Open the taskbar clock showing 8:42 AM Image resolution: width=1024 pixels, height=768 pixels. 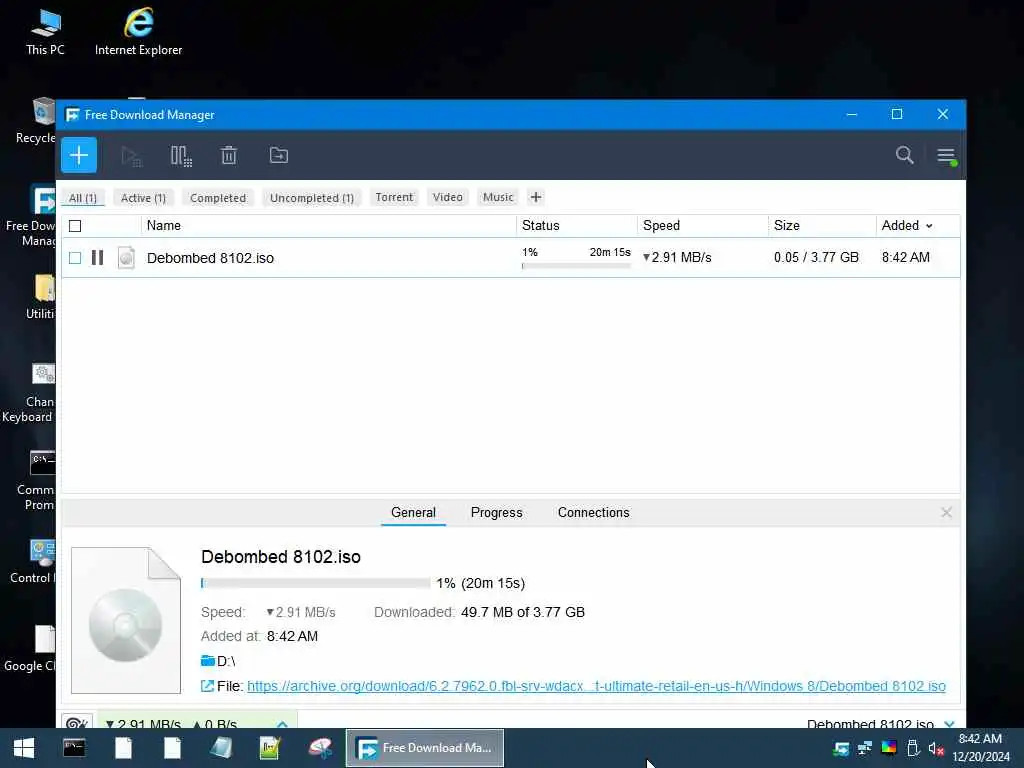click(x=980, y=748)
